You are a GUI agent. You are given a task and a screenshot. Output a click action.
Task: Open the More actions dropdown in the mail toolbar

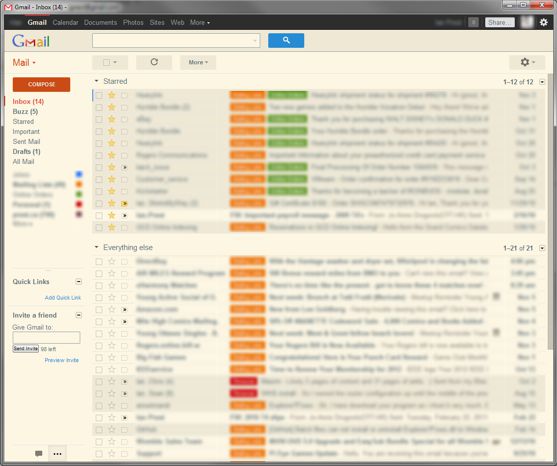coord(198,62)
